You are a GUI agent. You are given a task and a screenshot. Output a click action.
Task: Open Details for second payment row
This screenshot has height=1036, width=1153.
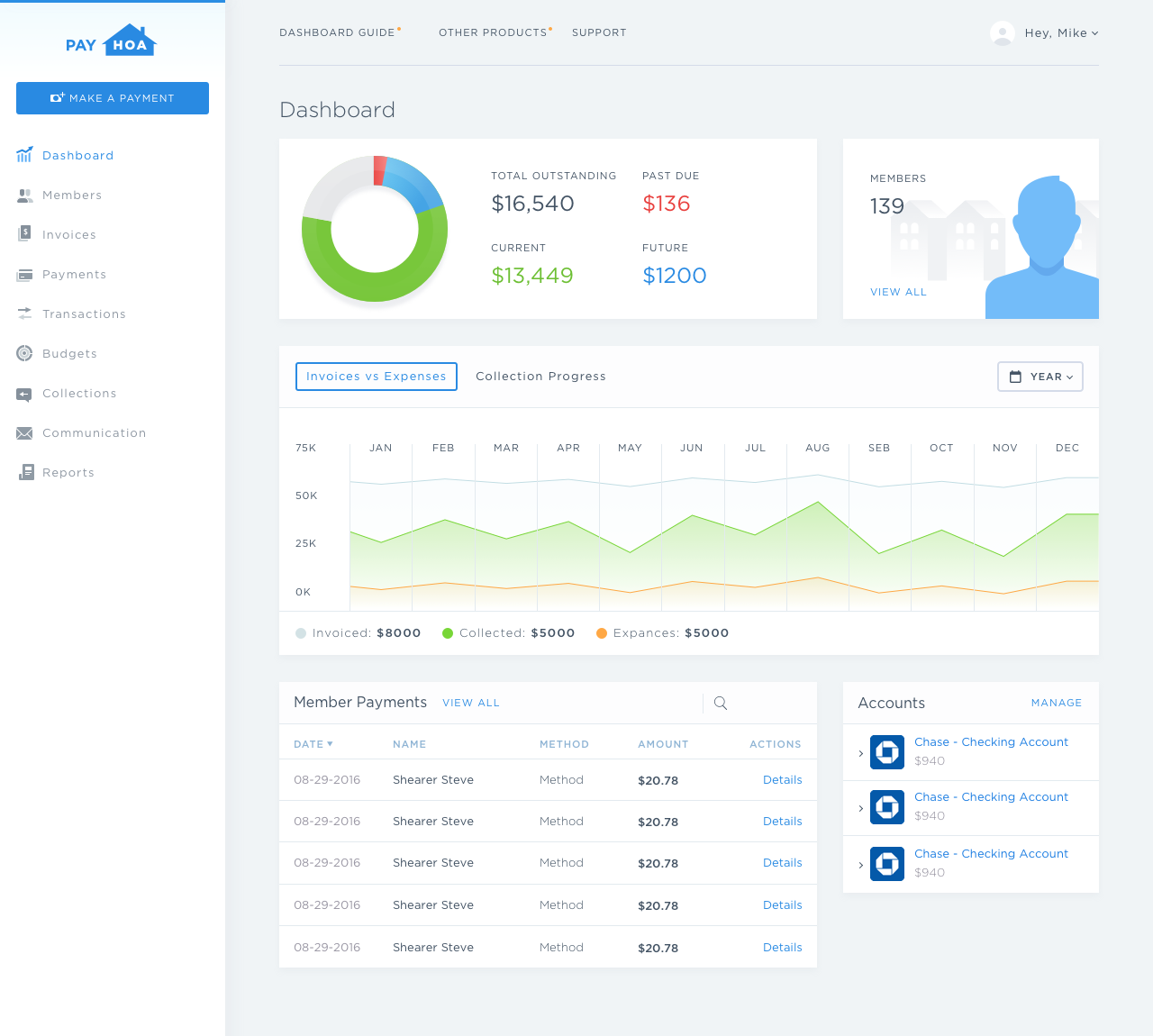[783, 822]
